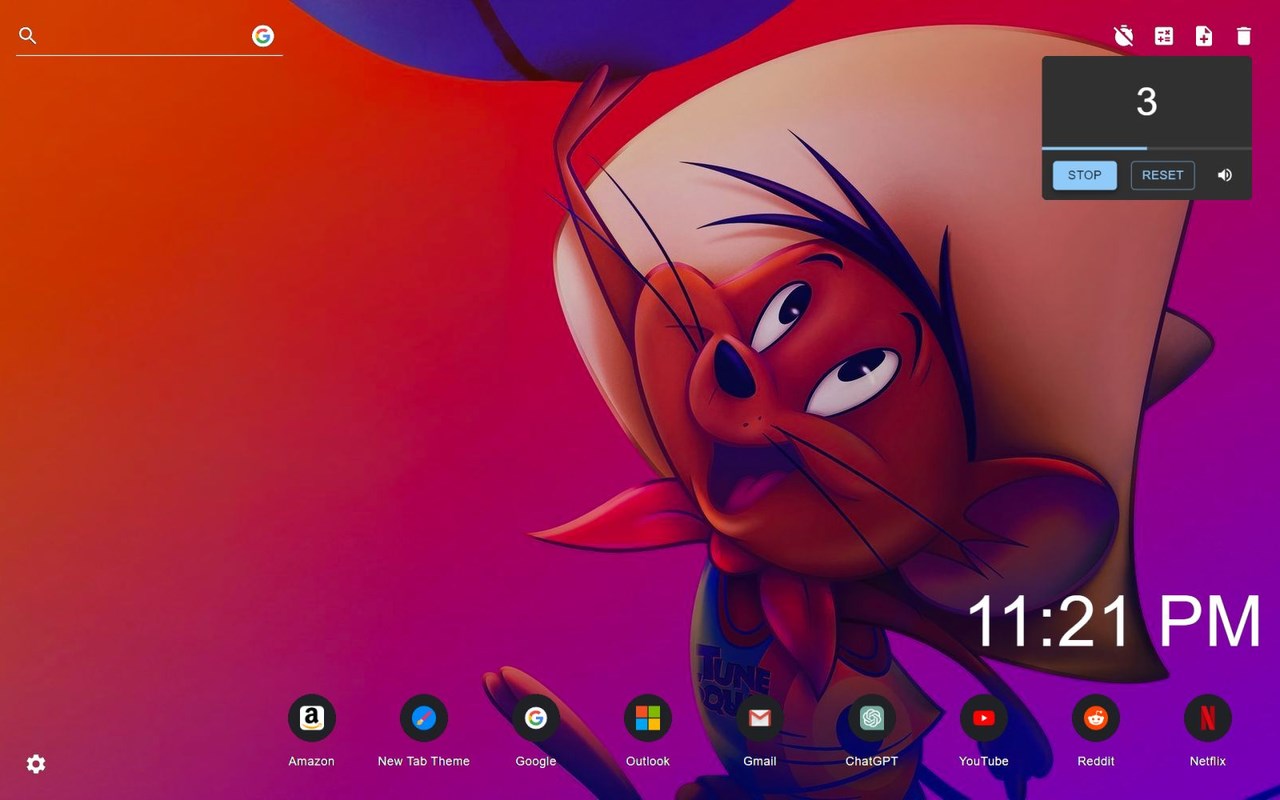Image resolution: width=1280 pixels, height=800 pixels.
Task: Launch the ChatGPT shortcut
Action: (872, 731)
